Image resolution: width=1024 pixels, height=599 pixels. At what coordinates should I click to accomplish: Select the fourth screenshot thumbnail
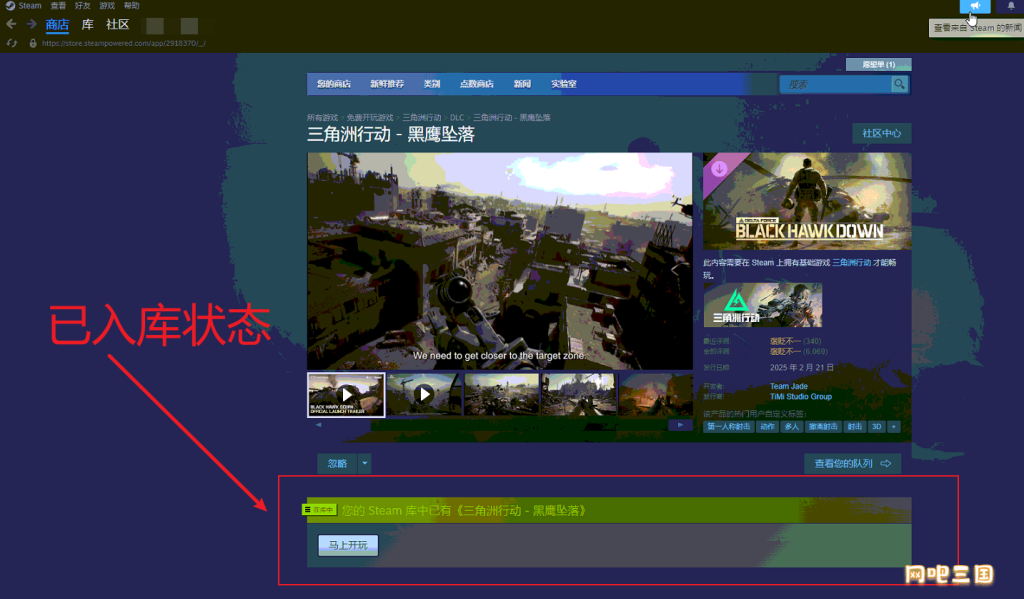pyautogui.click(x=579, y=394)
